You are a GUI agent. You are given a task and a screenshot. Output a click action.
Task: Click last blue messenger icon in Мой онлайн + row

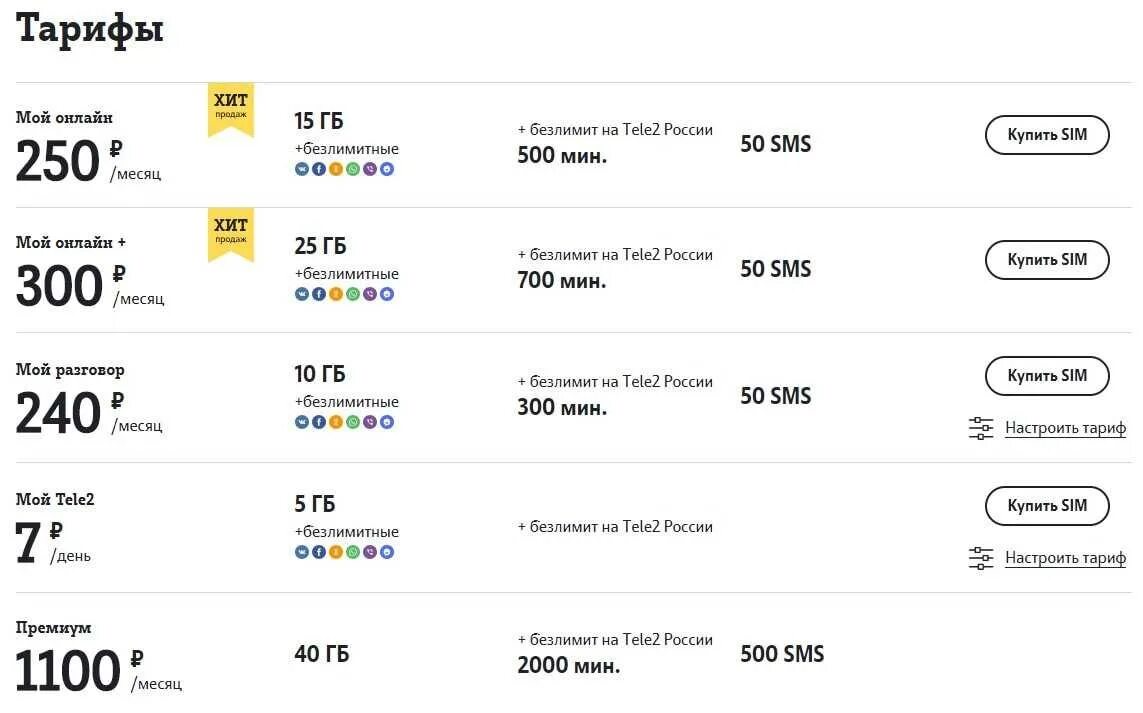point(387,294)
